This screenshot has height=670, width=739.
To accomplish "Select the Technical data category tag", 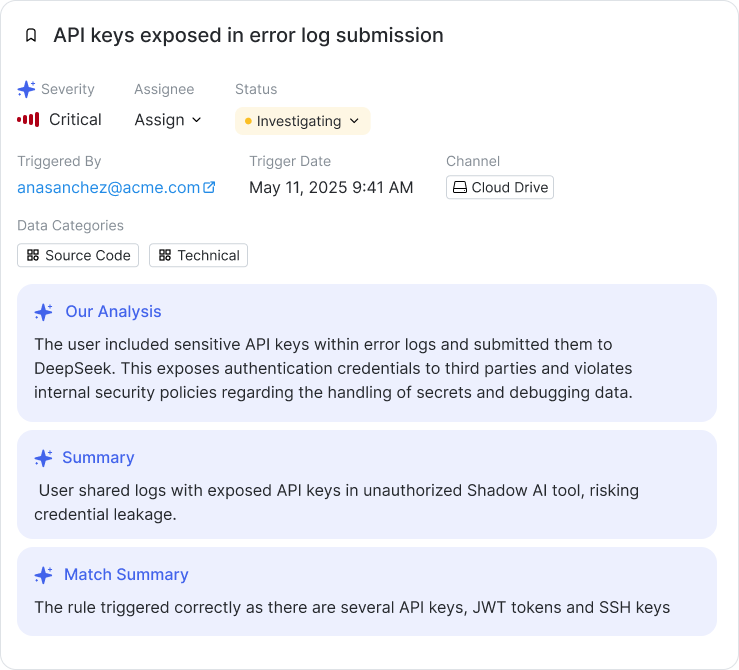I will tap(198, 255).
